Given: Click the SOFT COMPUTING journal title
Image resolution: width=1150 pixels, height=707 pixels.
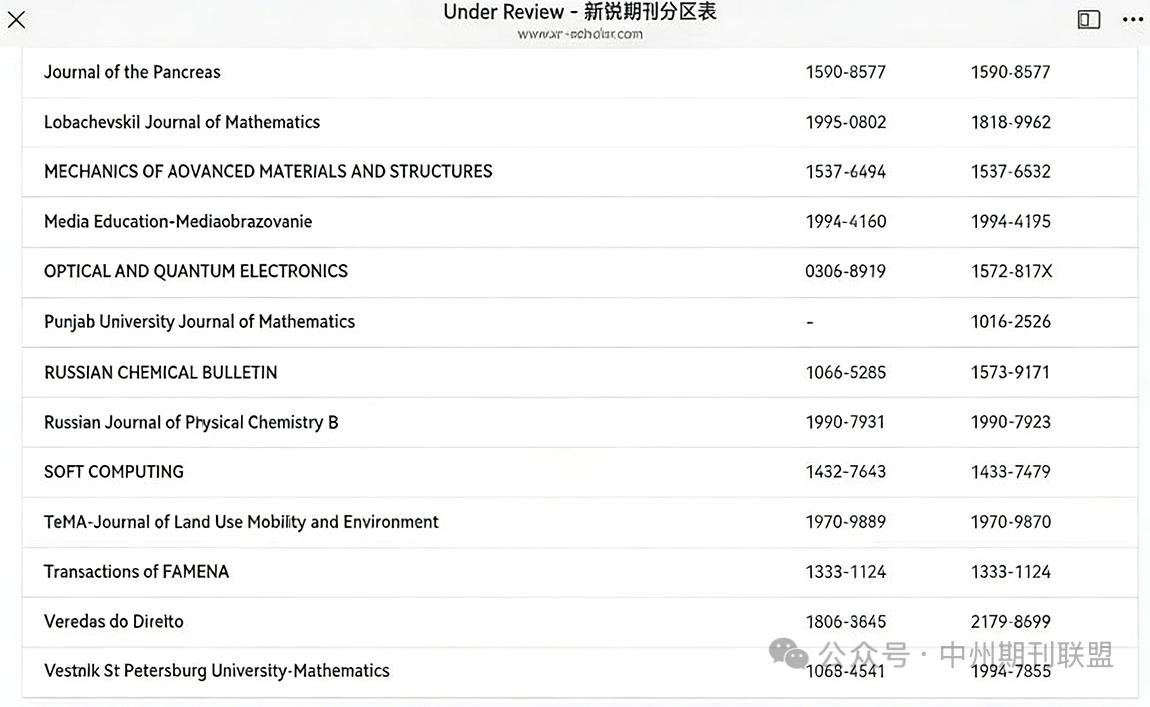Looking at the screenshot, I should tap(113, 471).
